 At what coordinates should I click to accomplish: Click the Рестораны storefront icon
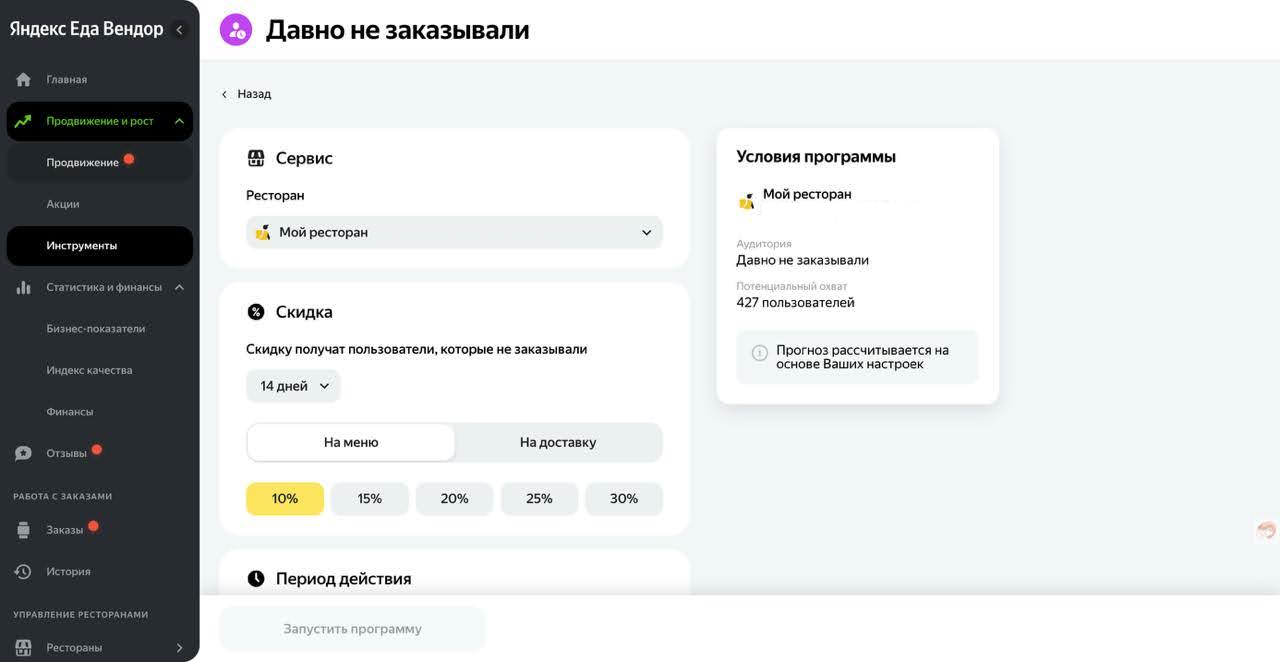pyautogui.click(x=23, y=648)
